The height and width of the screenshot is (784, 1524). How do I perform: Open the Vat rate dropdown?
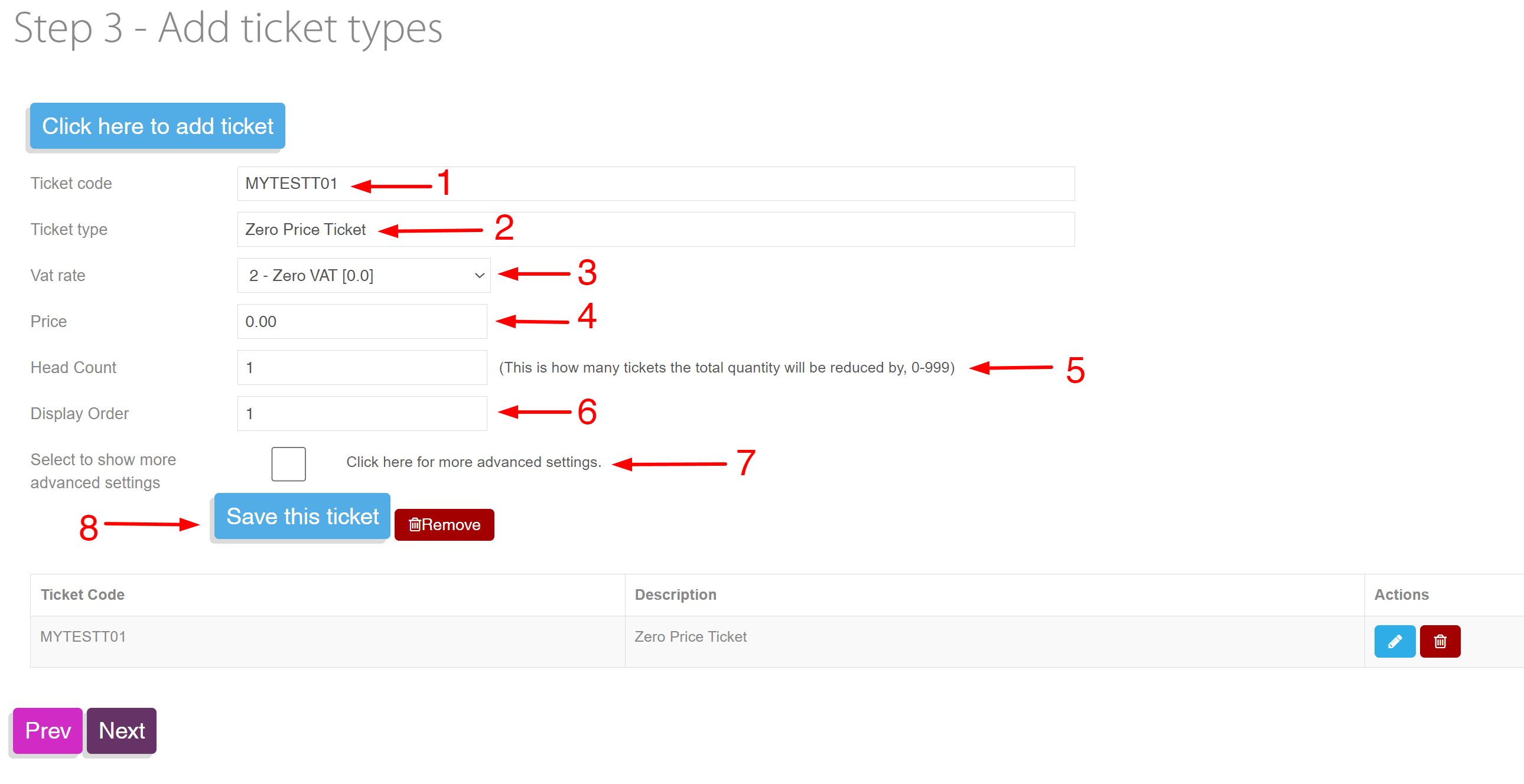tap(363, 276)
